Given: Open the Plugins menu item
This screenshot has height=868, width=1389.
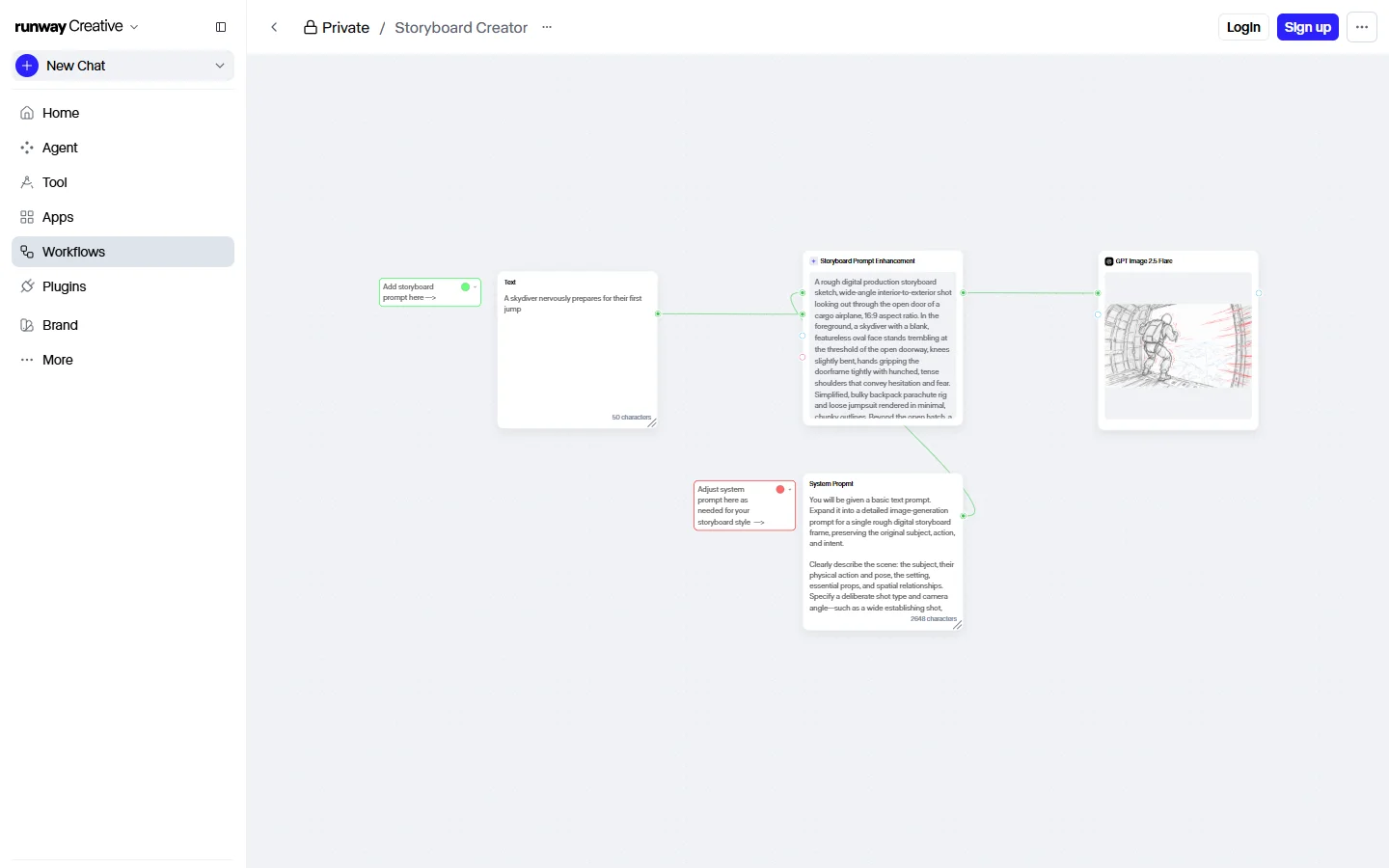Looking at the screenshot, I should tap(123, 286).
